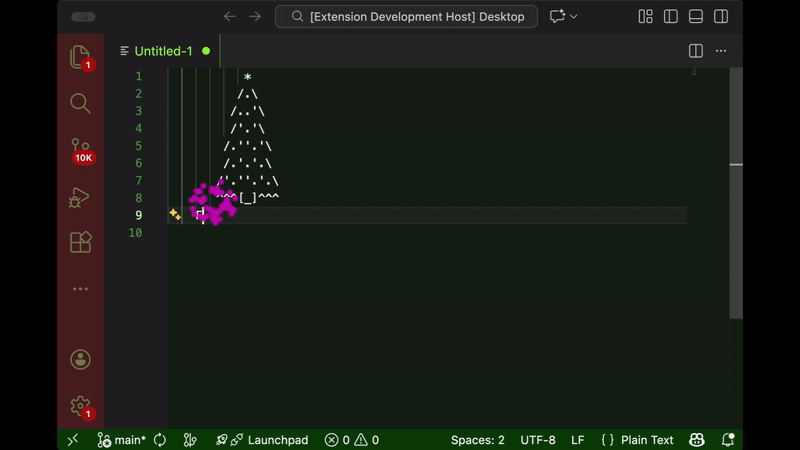Click the vertical scrollbar in the editor

(x=736, y=194)
